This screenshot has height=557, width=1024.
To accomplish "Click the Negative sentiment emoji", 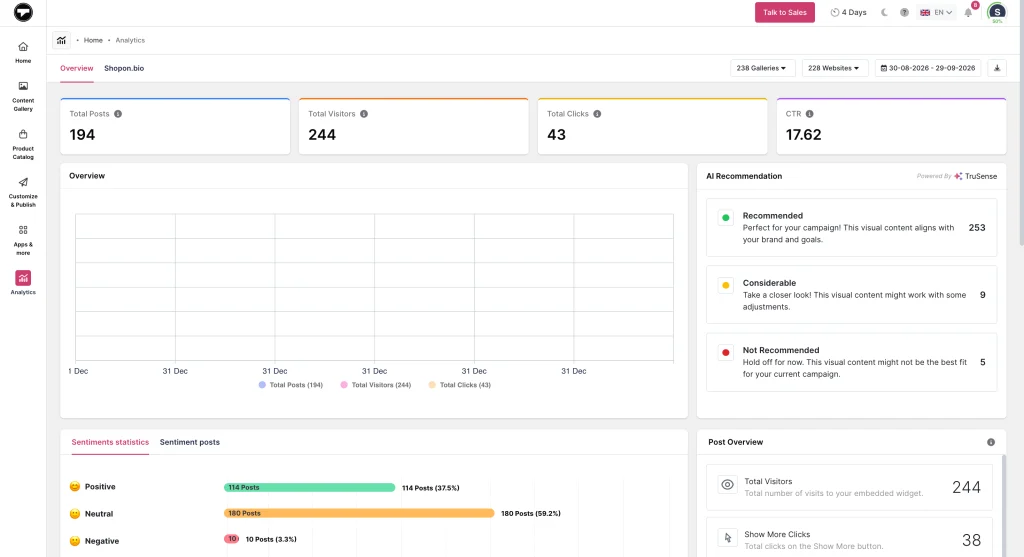I will (75, 541).
